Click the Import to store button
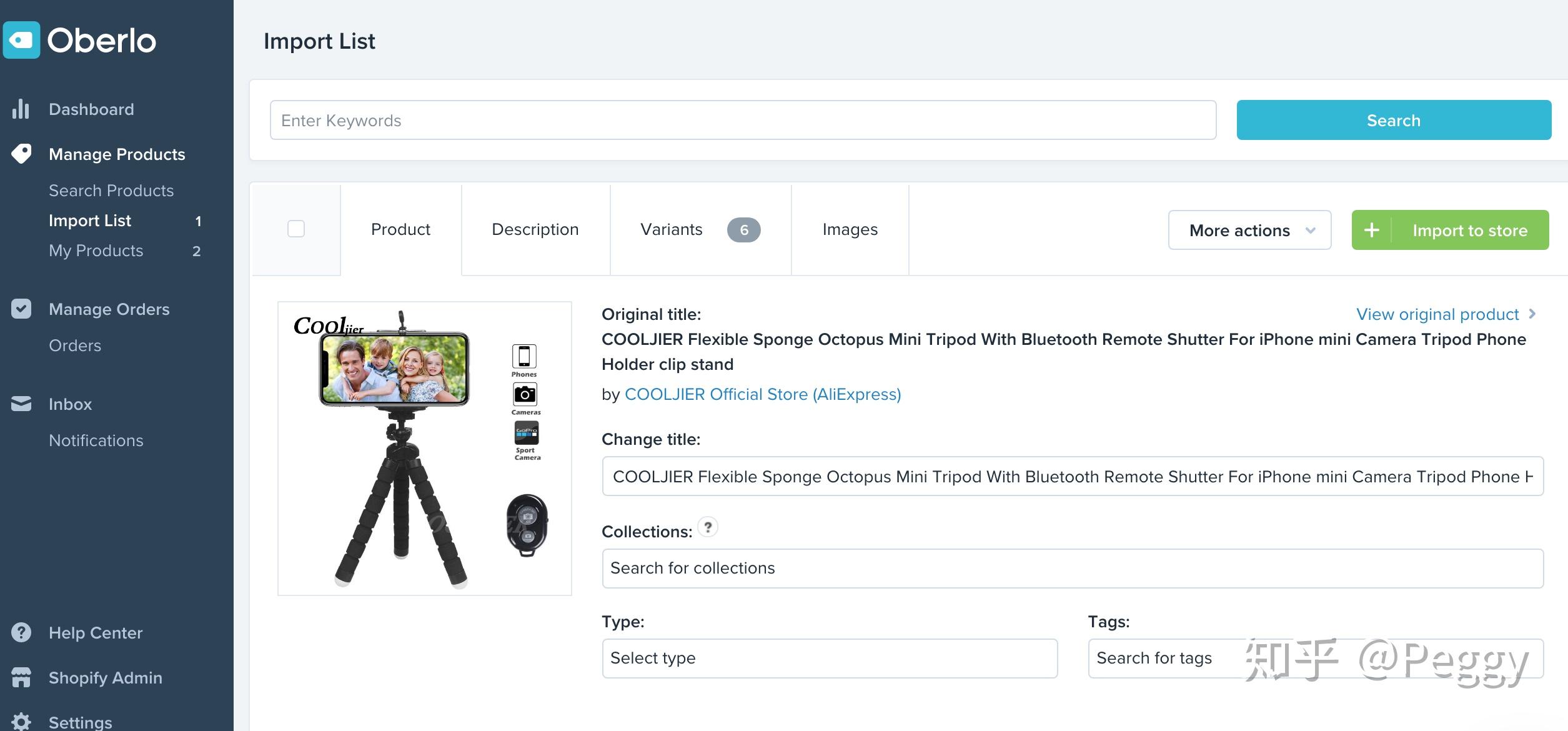 click(1450, 230)
